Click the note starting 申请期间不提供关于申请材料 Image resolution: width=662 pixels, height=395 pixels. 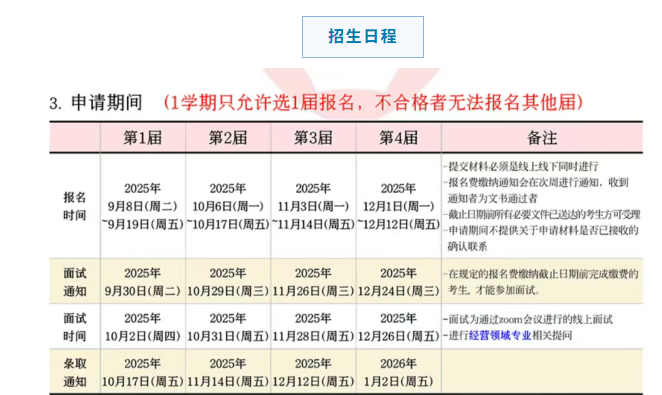click(x=541, y=230)
